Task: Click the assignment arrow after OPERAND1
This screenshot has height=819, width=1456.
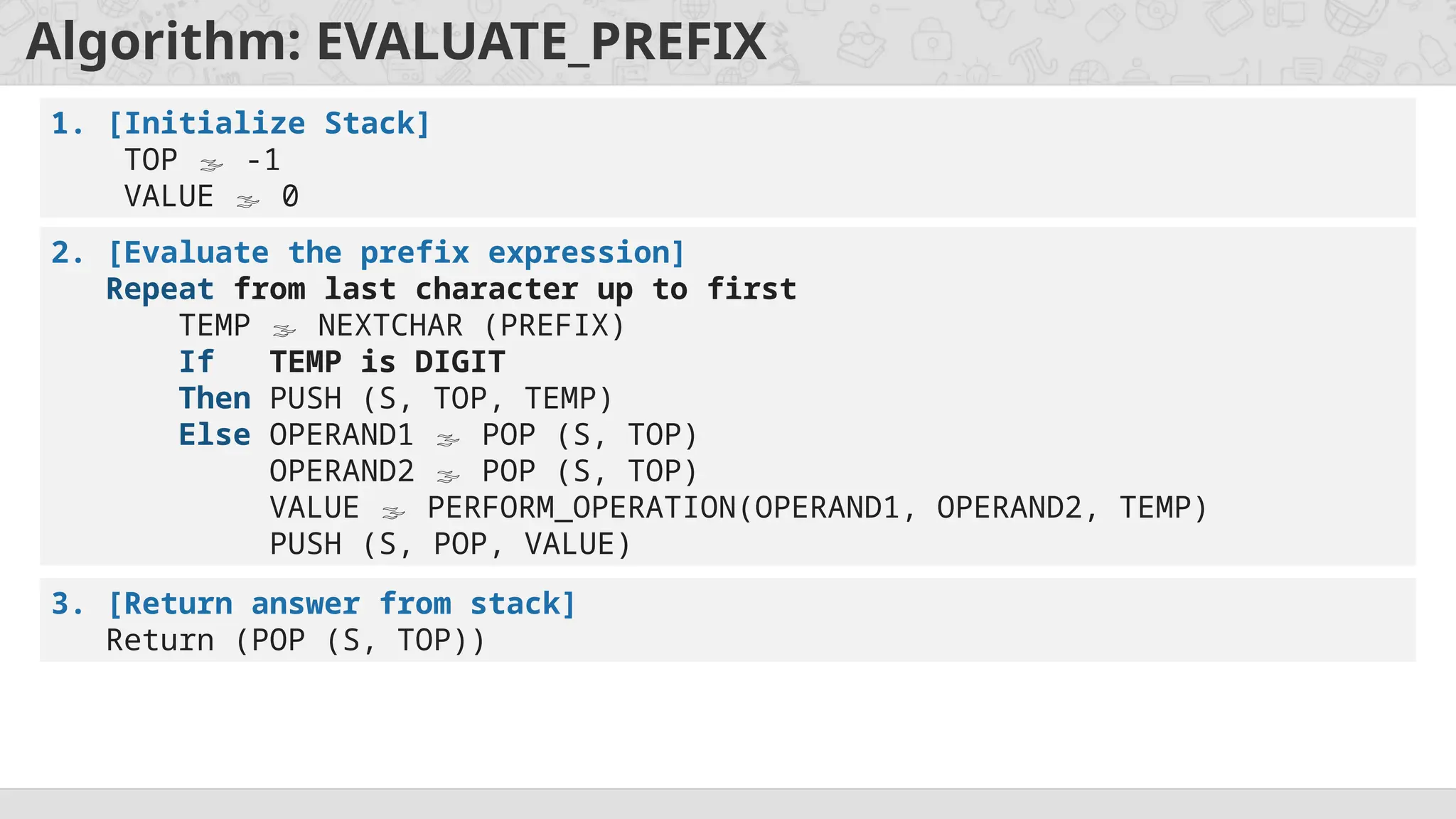Action: (x=448, y=440)
